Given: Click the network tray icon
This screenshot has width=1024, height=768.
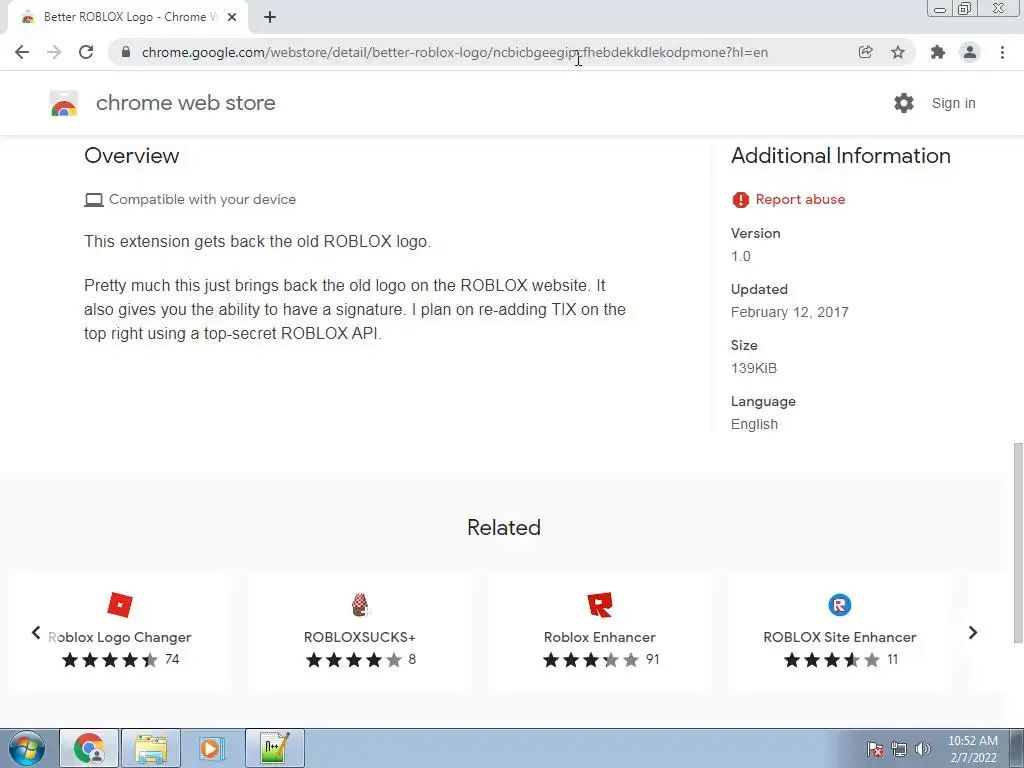Looking at the screenshot, I should pos(899,749).
